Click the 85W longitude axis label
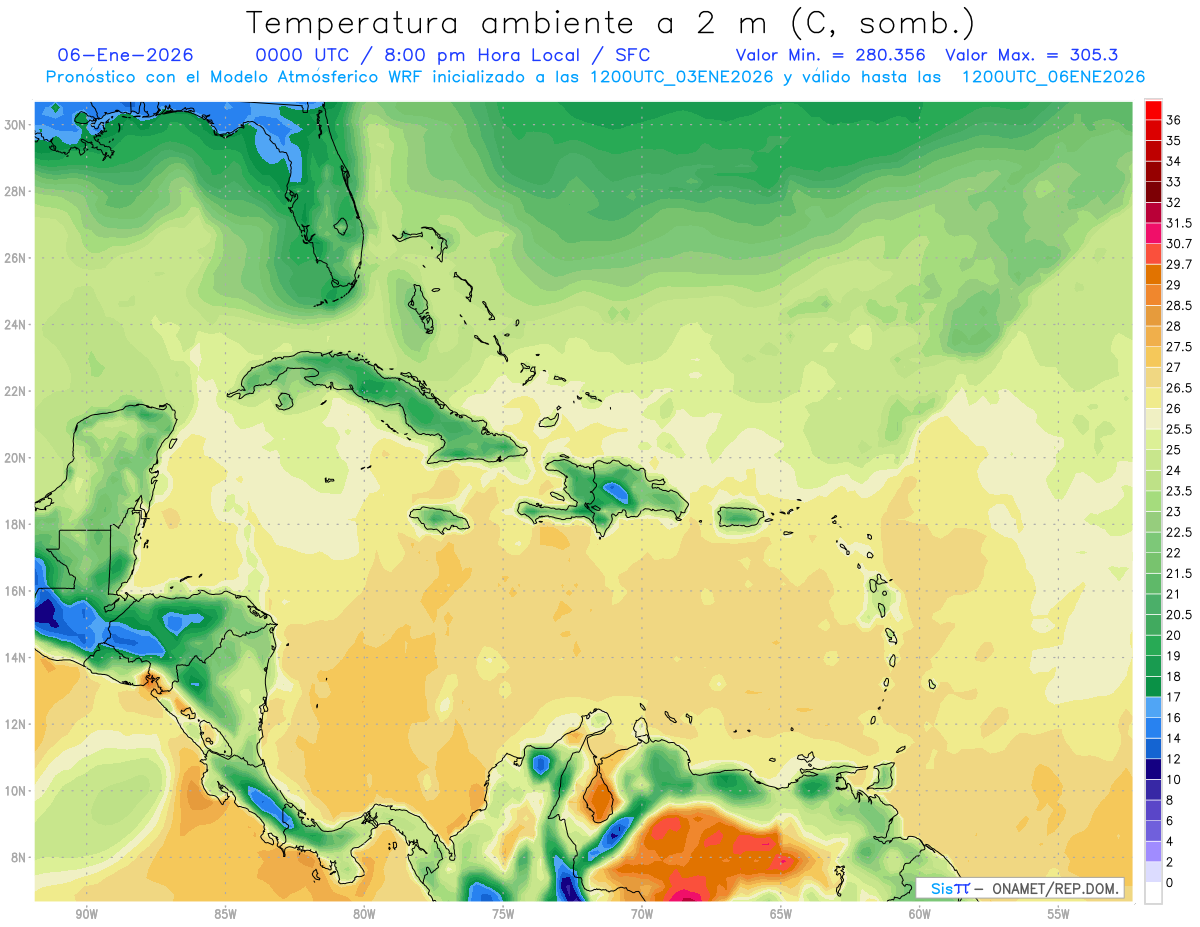The image size is (1200, 927). click(225, 914)
